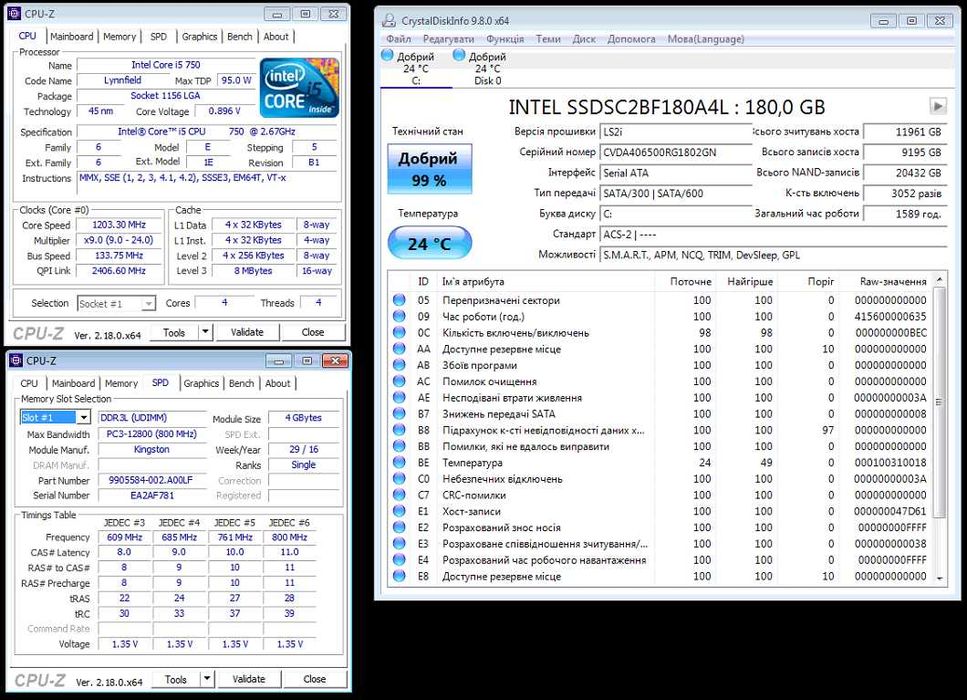Viewport: 967px width, 700px height.
Task: Click the status circle for attribute B7
Action: (x=399, y=414)
